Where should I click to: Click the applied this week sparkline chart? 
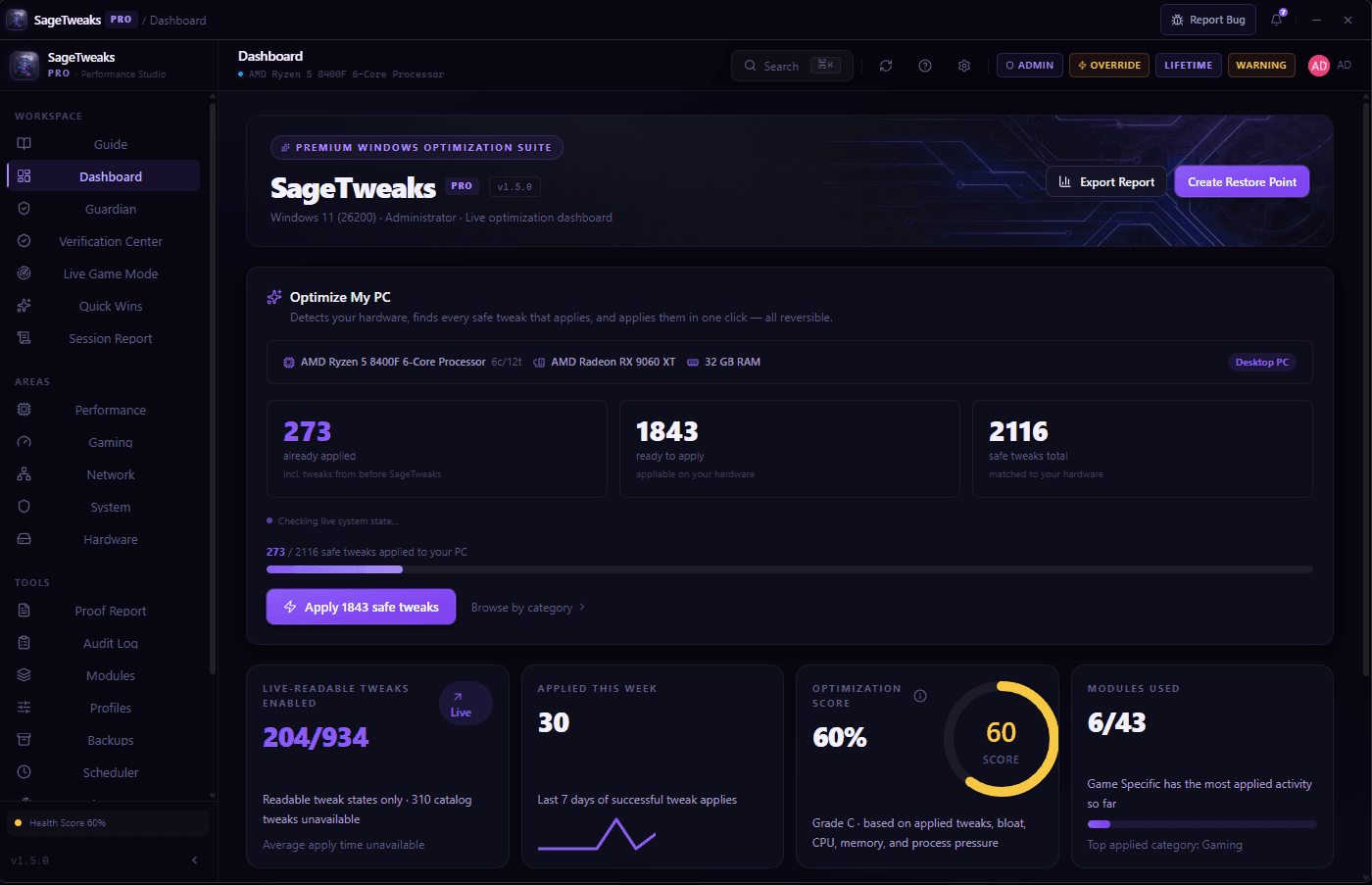[597, 835]
